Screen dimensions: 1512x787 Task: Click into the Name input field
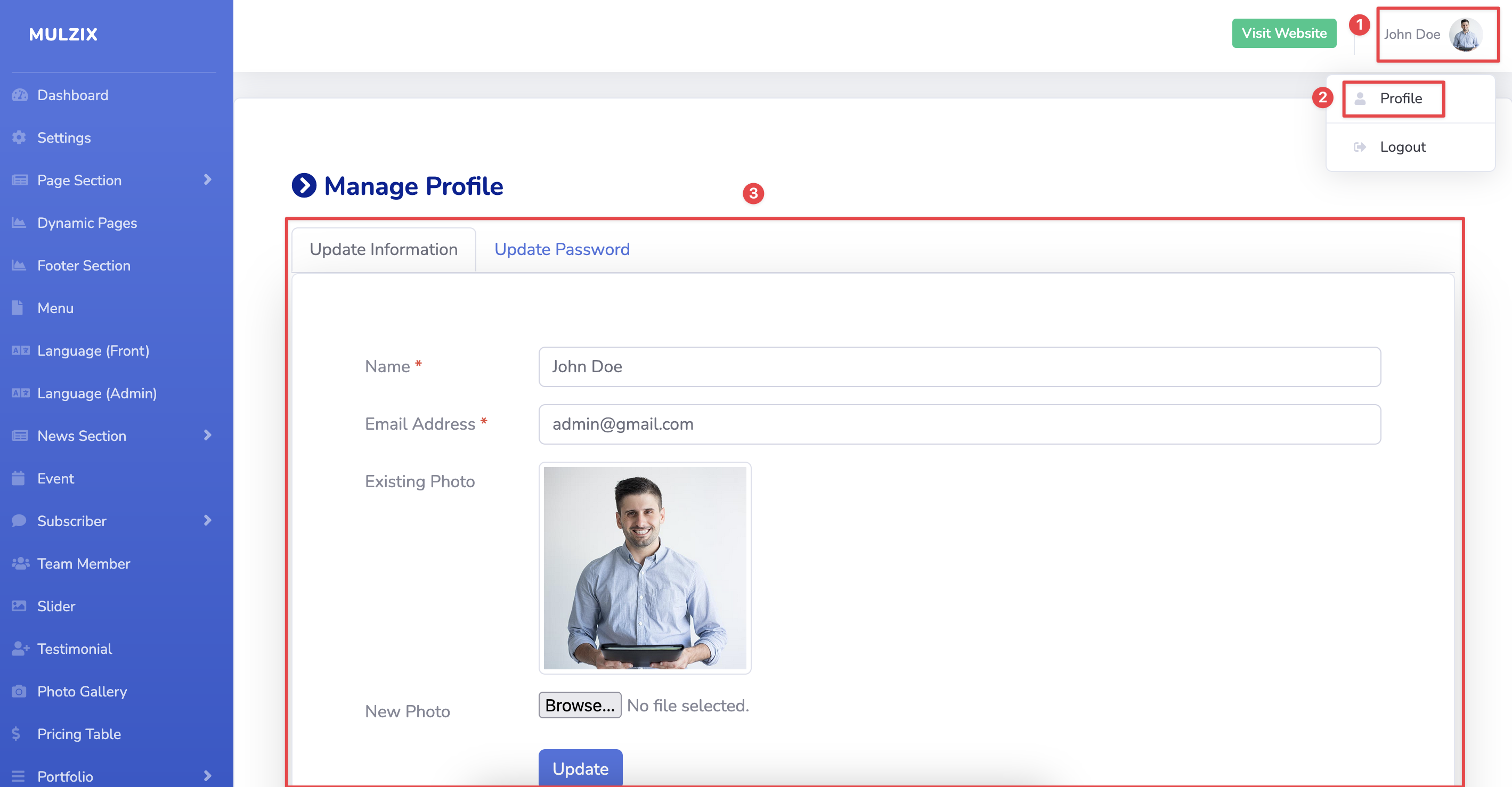pos(960,366)
